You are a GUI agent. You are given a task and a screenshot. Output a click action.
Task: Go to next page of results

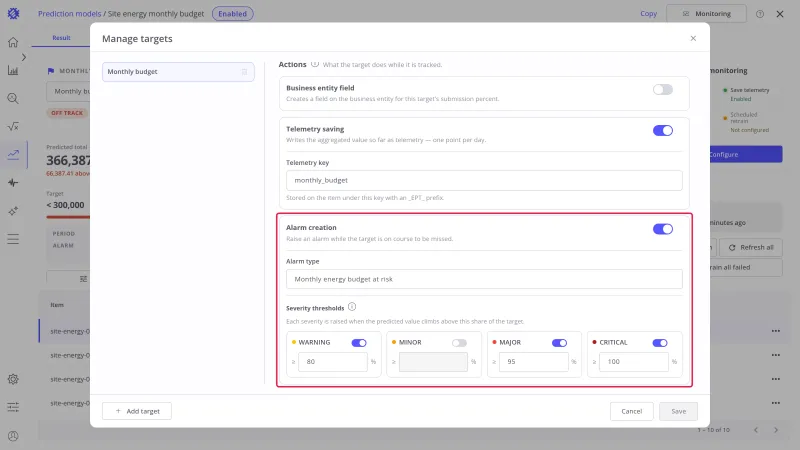pyautogui.click(x=776, y=430)
